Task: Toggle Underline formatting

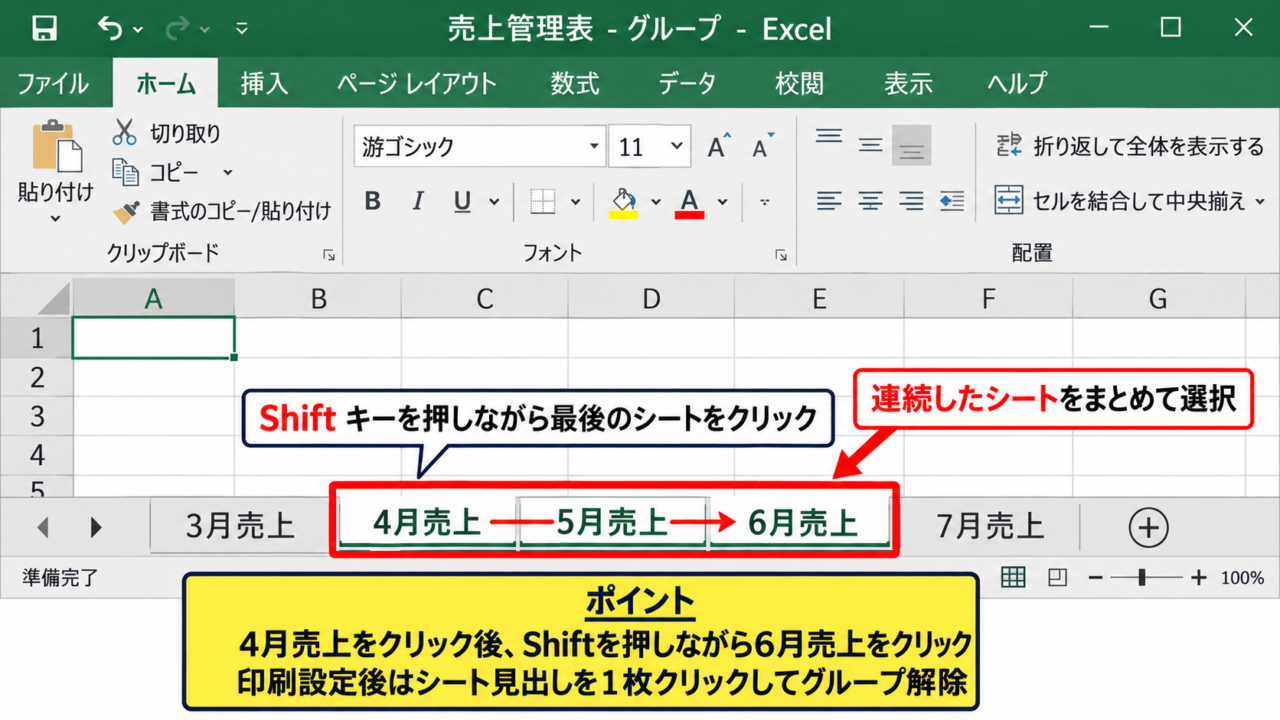Action: [x=462, y=202]
